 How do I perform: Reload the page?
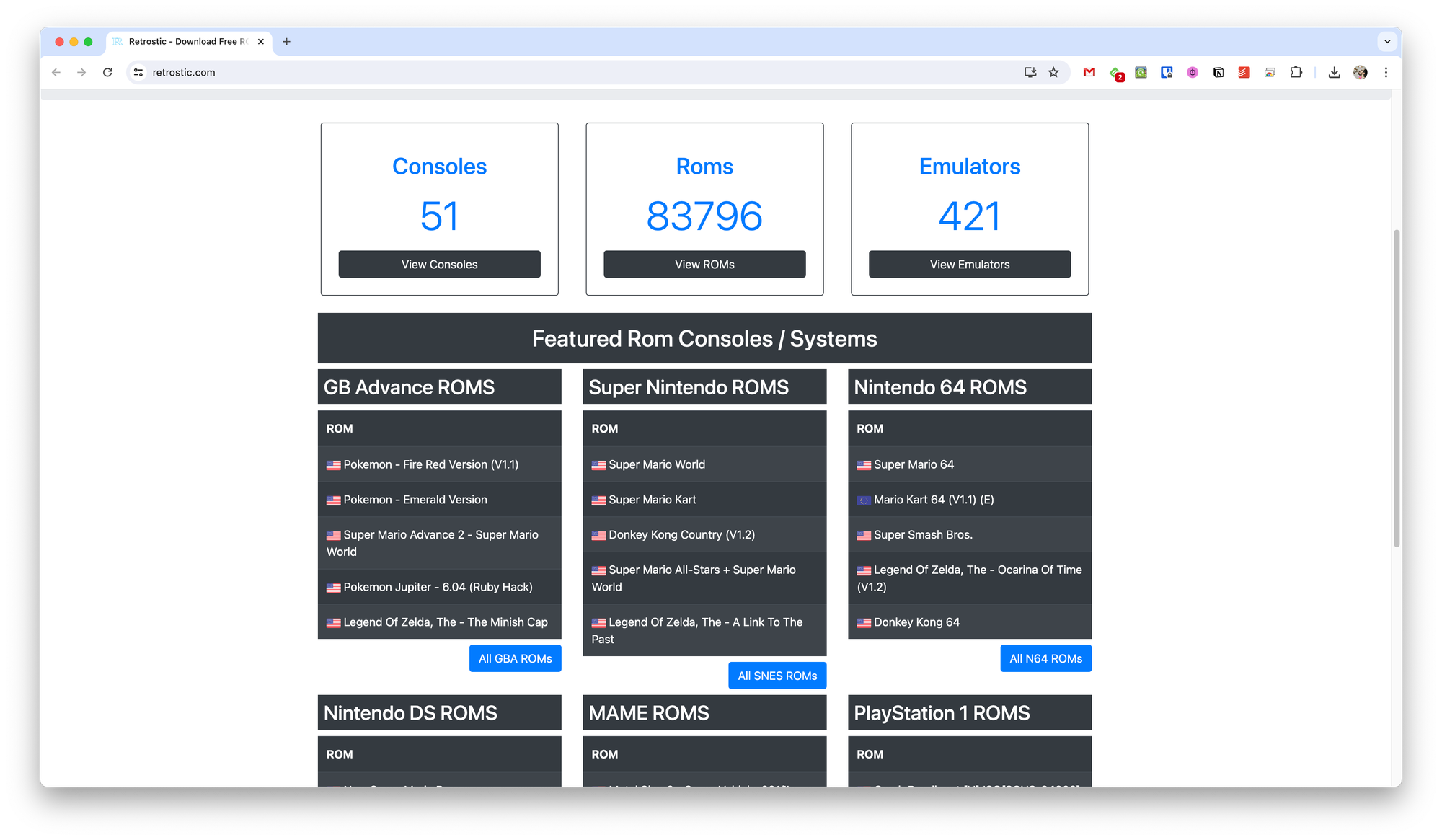tap(107, 72)
